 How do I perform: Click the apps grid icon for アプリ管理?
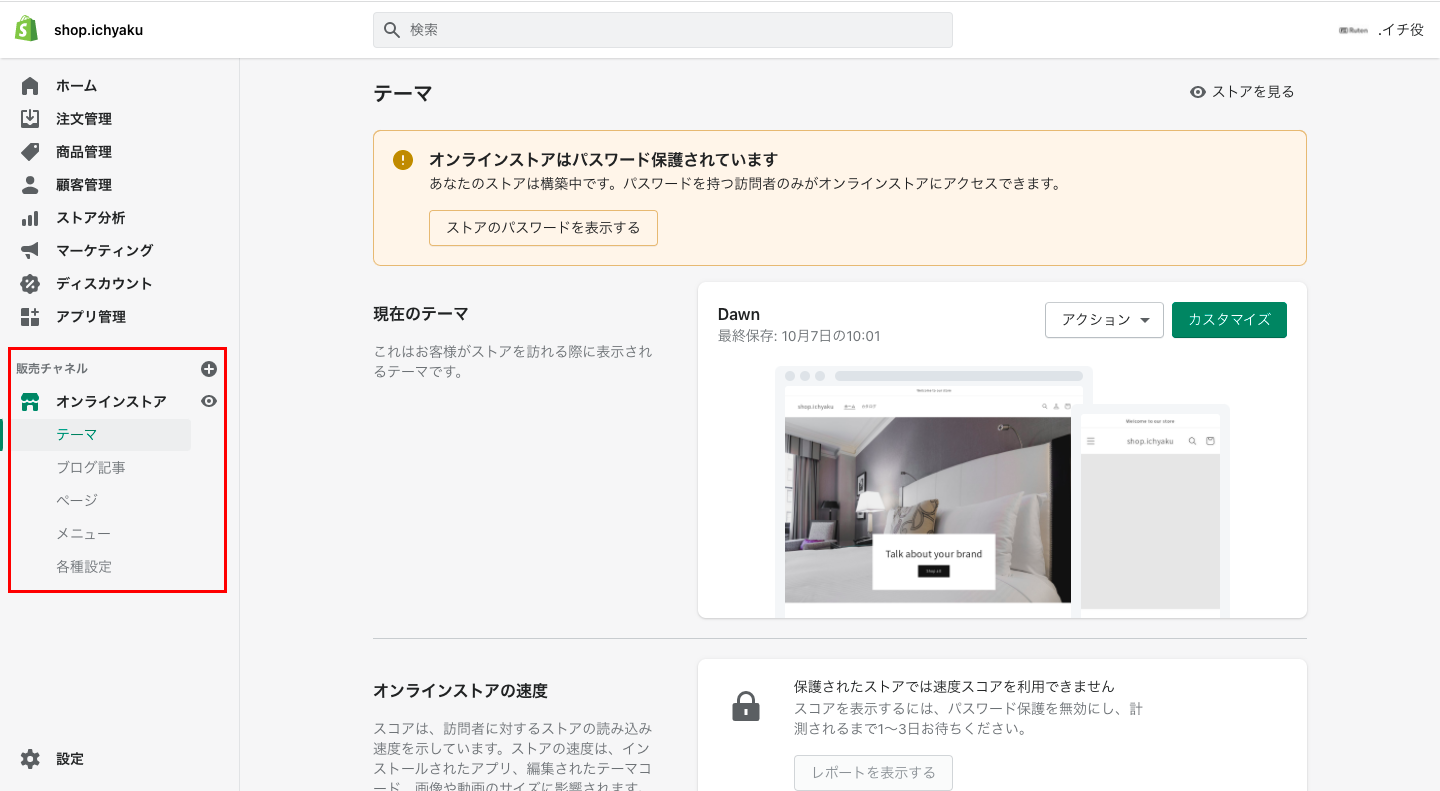30,317
